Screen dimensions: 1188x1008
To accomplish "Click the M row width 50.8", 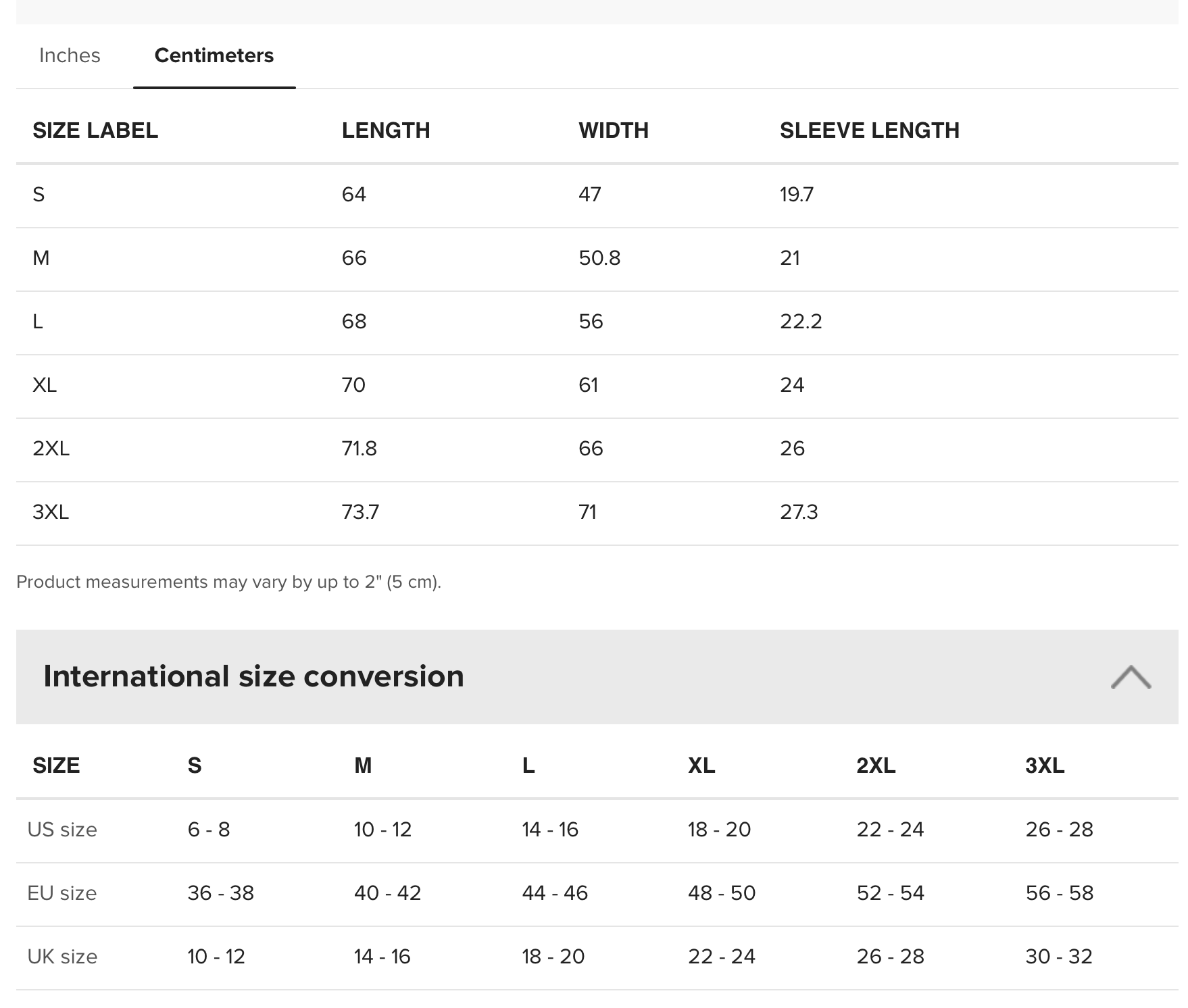I will (599, 258).
